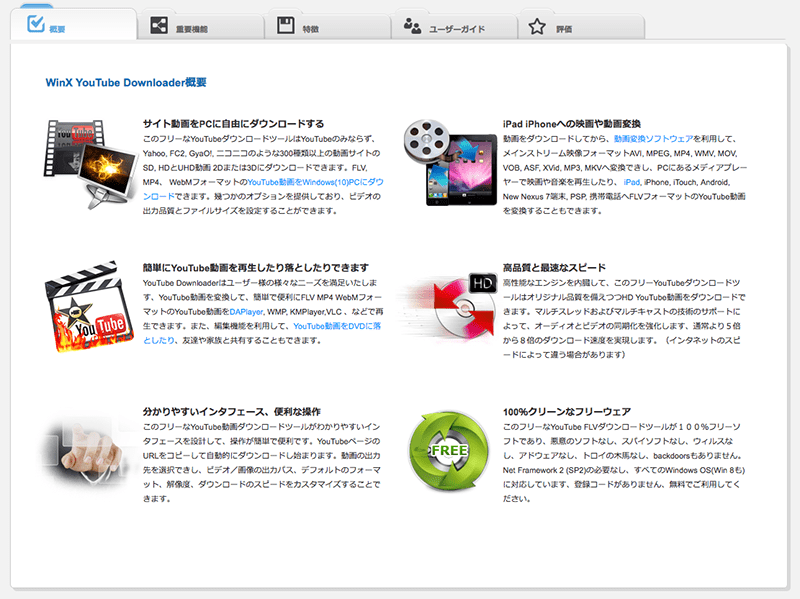Select the 特徴 tab
This screenshot has width=800, height=599.
[x=328, y=26]
